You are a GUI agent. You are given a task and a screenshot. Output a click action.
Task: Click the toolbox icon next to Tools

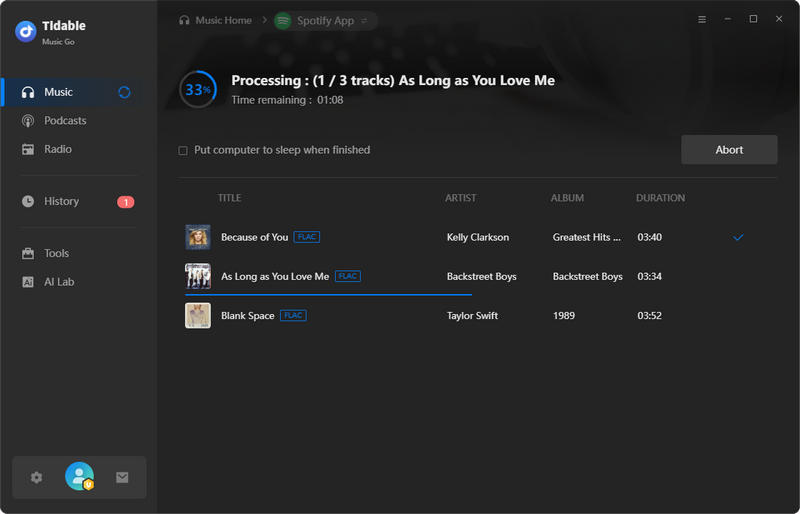28,254
